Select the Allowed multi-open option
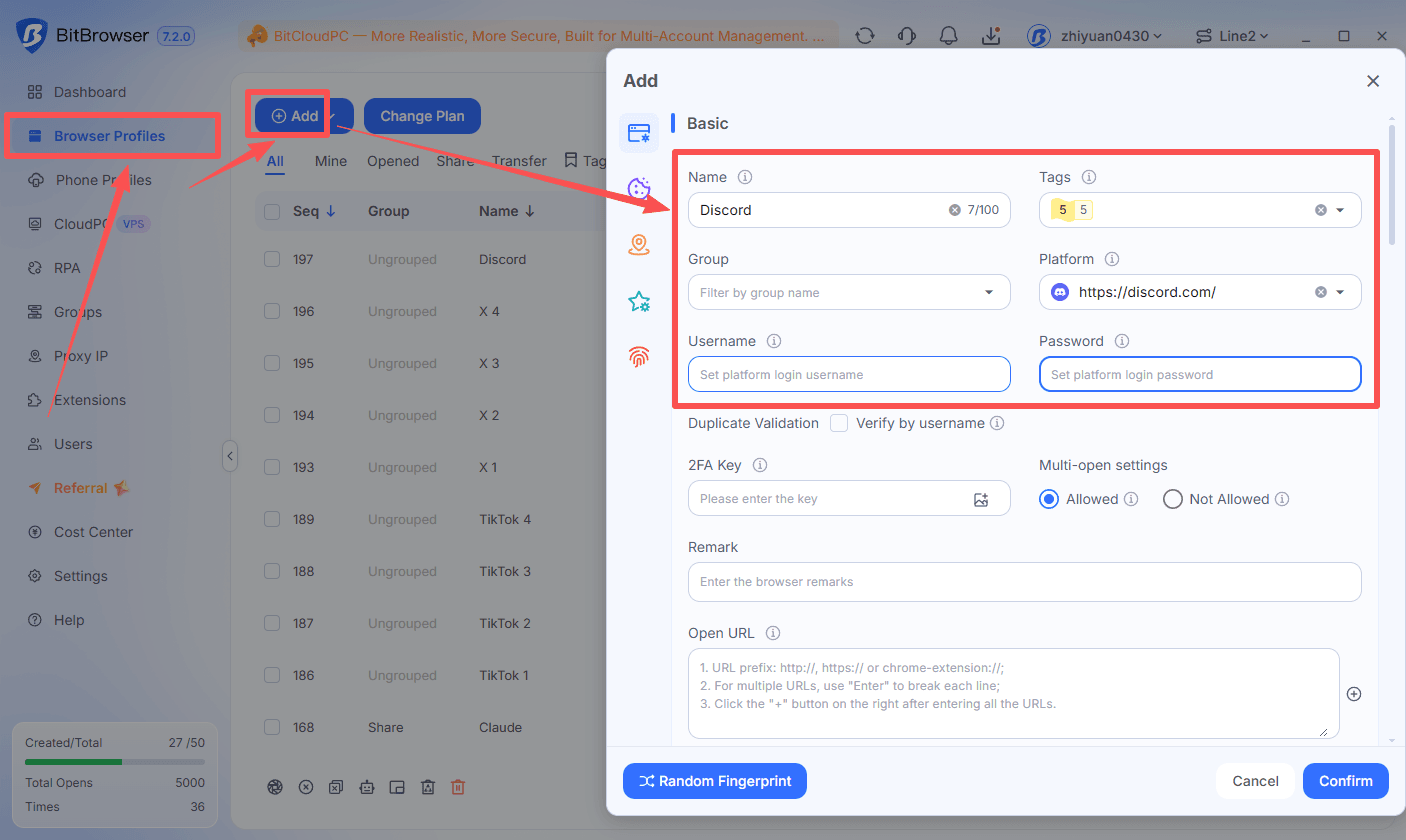 coord(1049,499)
